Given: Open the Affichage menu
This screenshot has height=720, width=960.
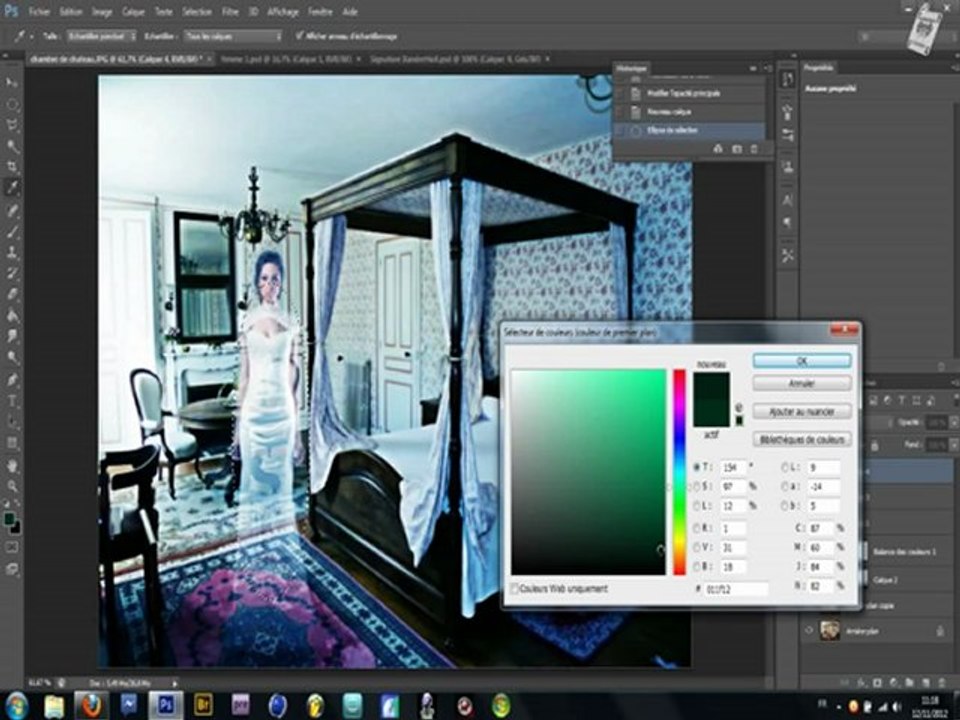Looking at the screenshot, I should pyautogui.click(x=282, y=12).
